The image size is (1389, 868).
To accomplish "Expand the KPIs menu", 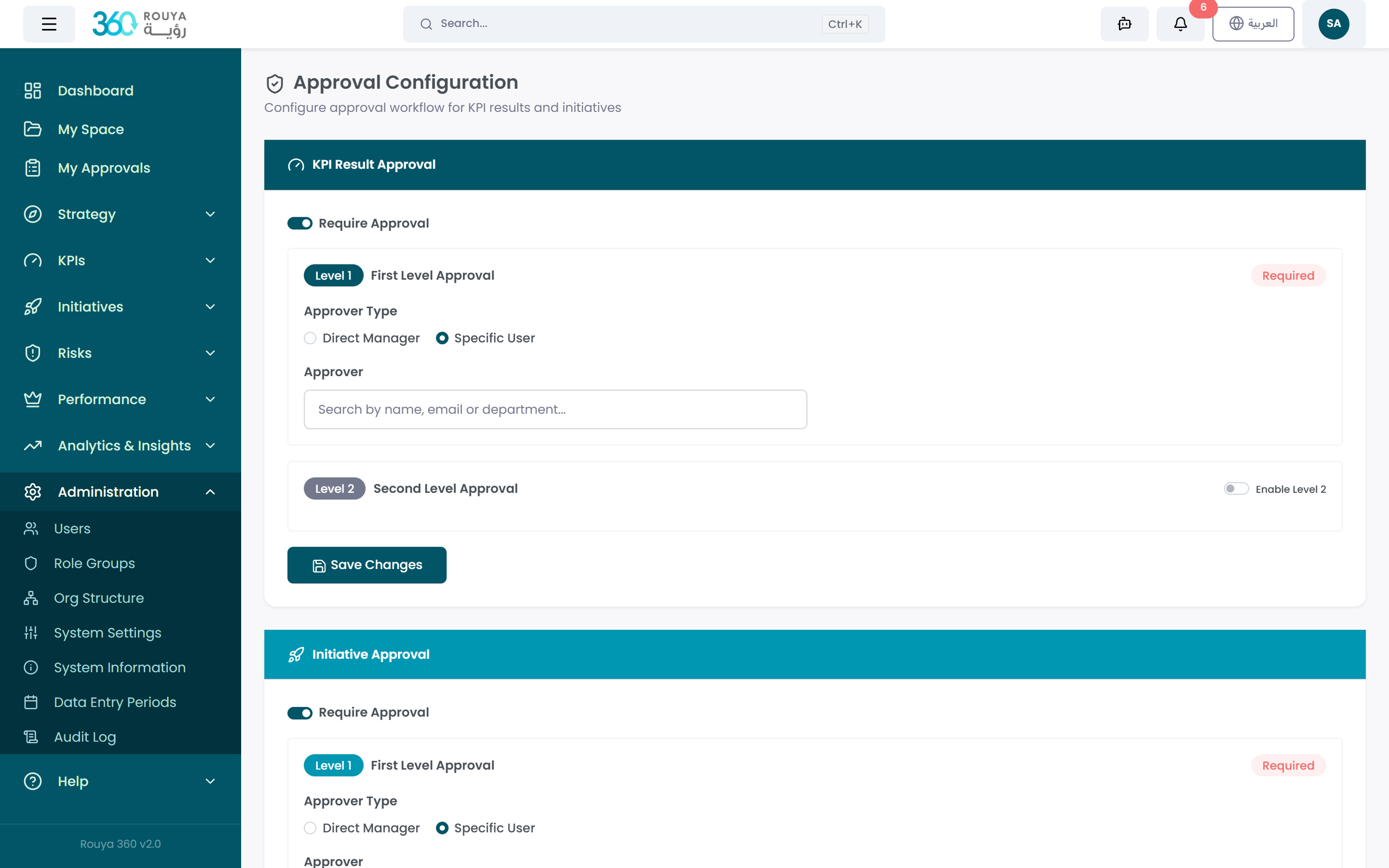I will tap(71, 260).
